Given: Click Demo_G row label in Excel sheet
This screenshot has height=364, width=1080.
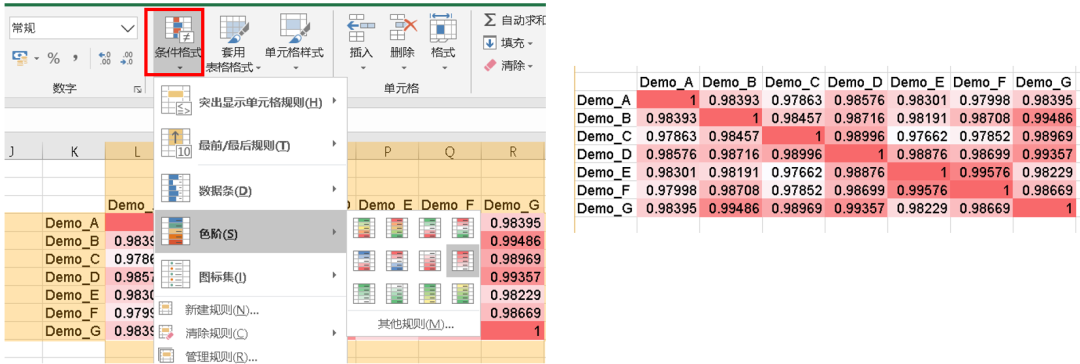Looking at the screenshot, I should pyautogui.click(x=74, y=331).
